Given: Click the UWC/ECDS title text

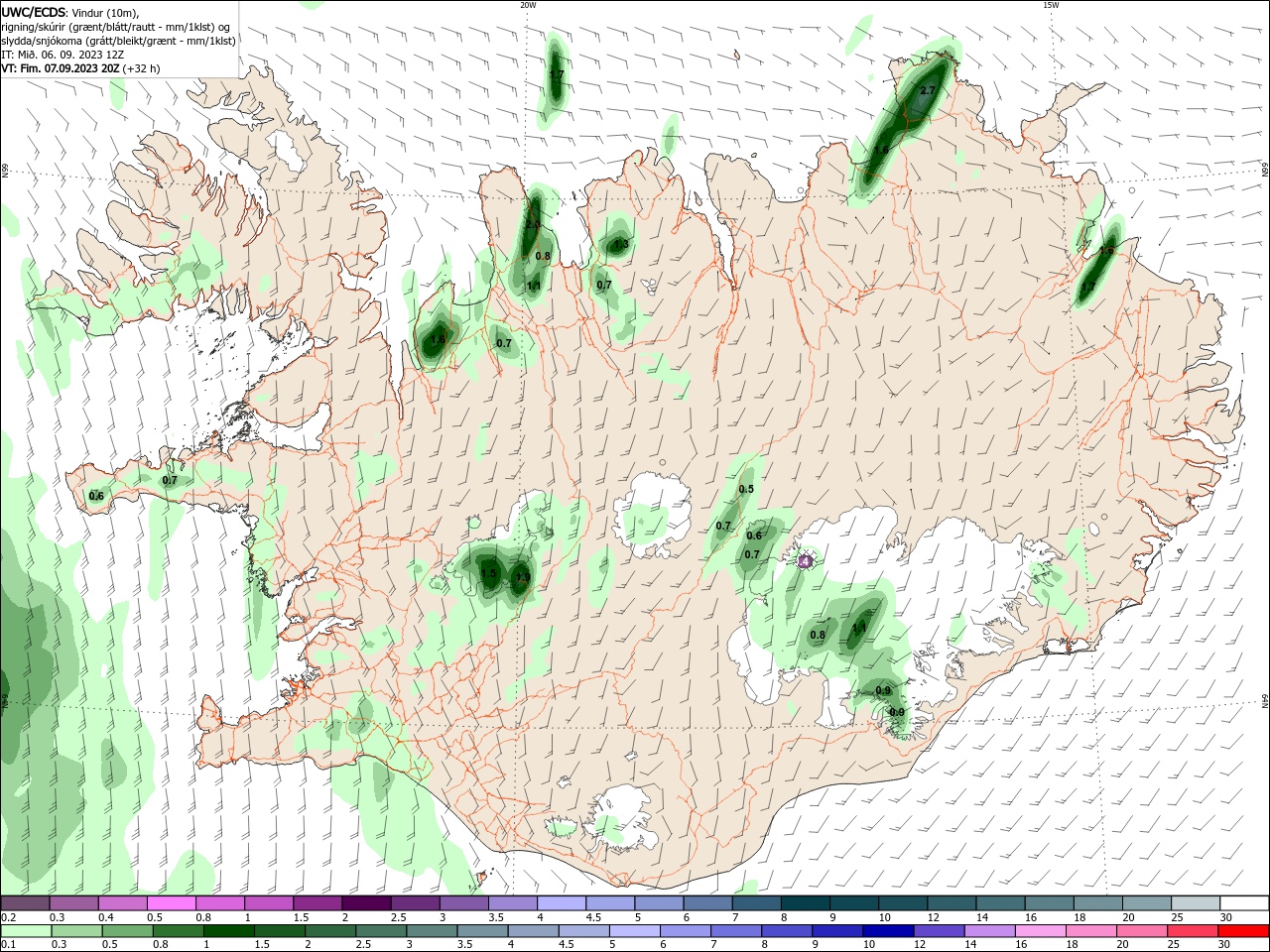Looking at the screenshot, I should [34, 12].
